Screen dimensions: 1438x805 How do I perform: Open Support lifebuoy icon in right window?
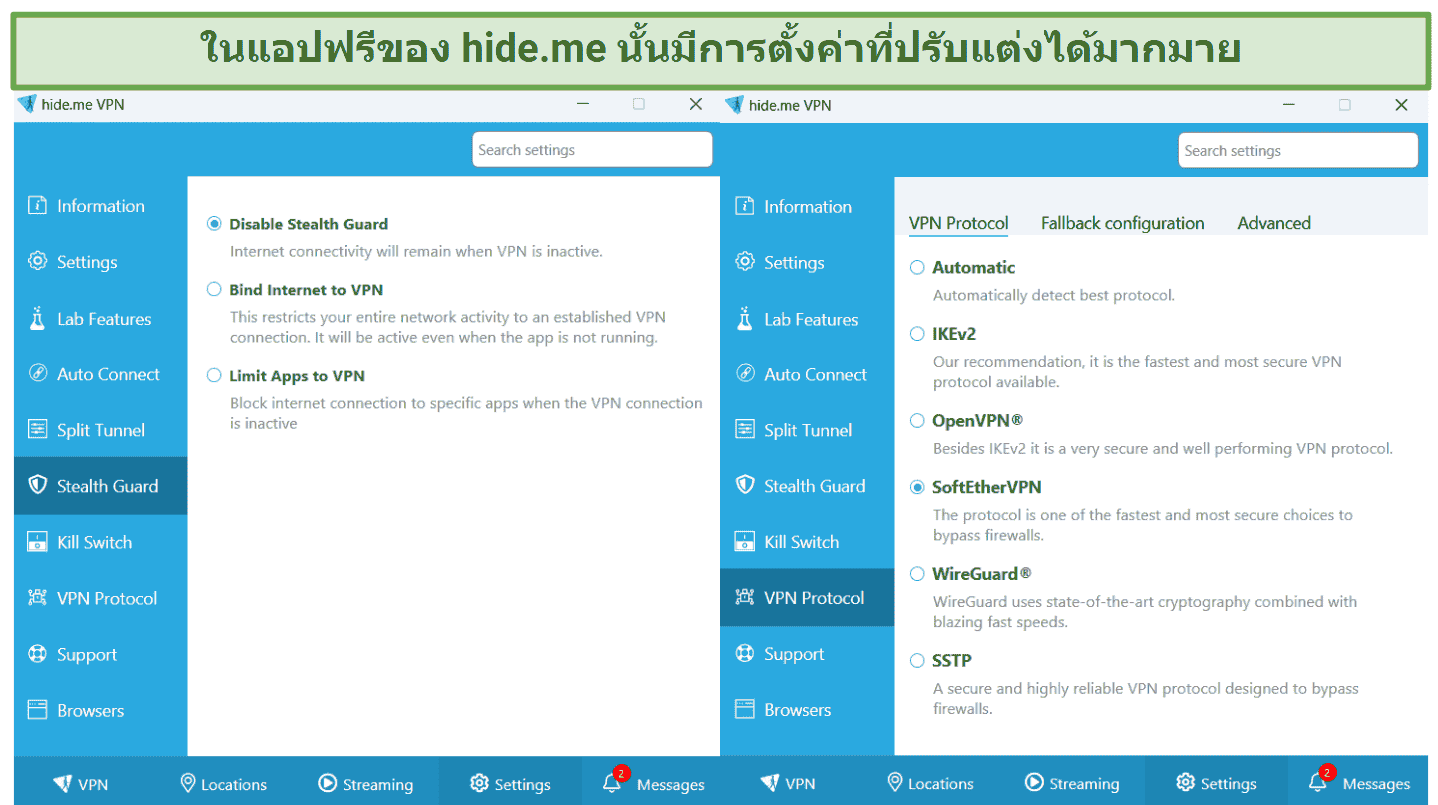(745, 654)
